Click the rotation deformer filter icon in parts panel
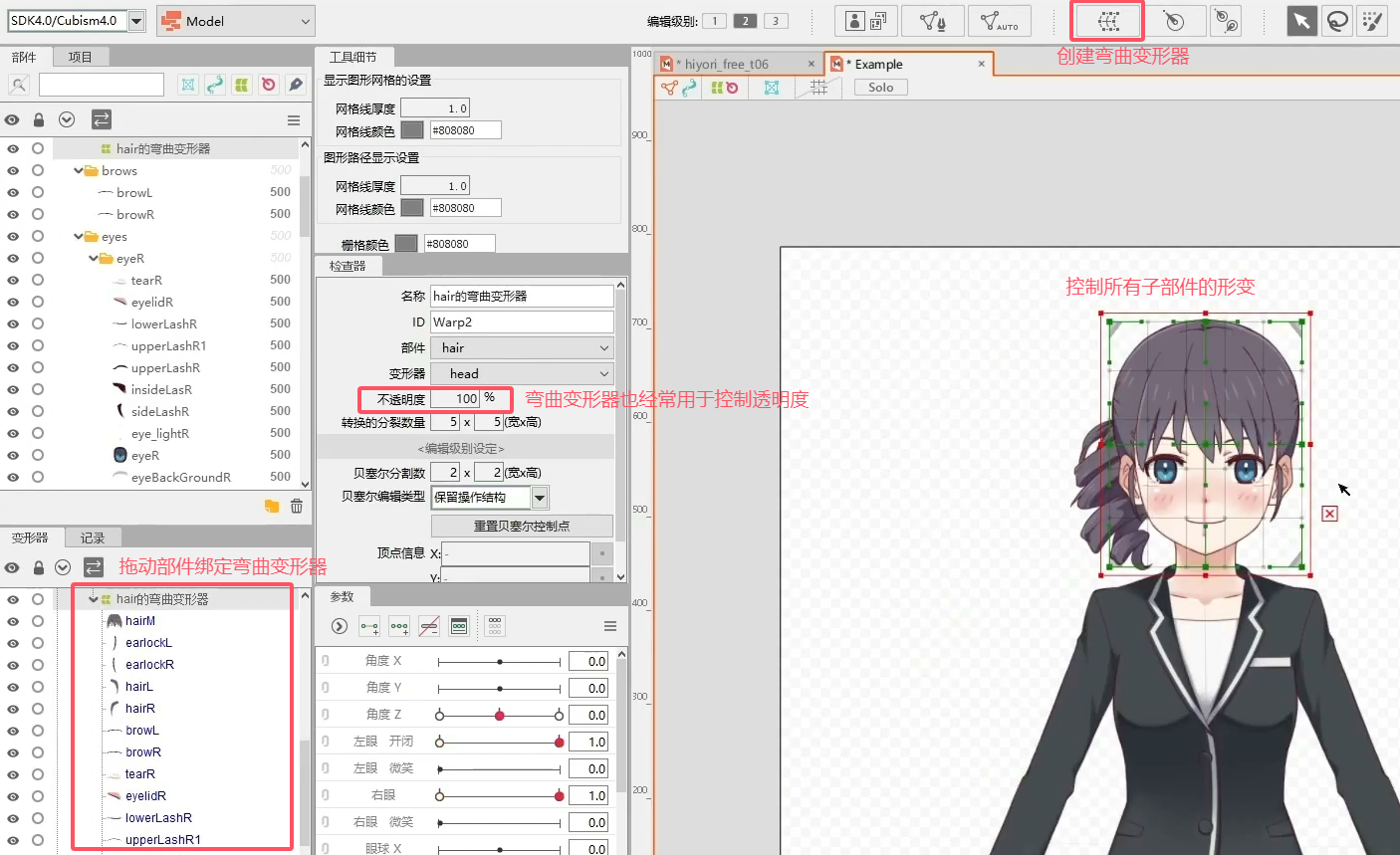 point(269,85)
